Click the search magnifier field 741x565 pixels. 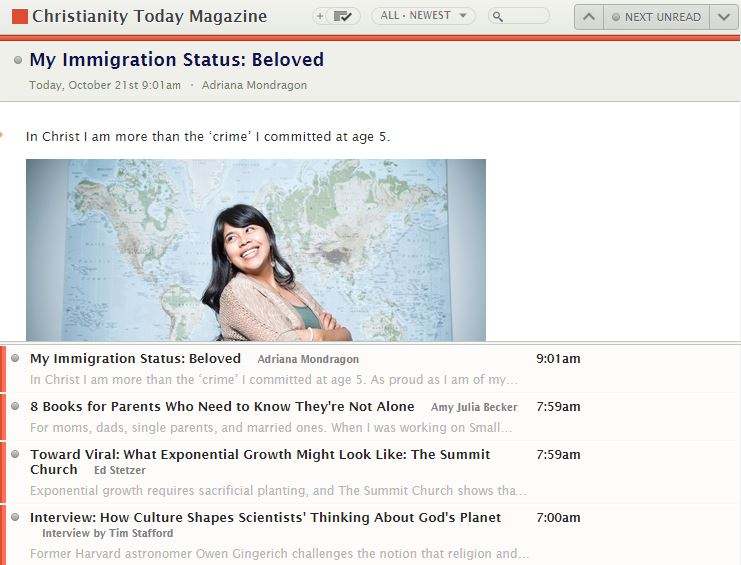[x=519, y=16]
